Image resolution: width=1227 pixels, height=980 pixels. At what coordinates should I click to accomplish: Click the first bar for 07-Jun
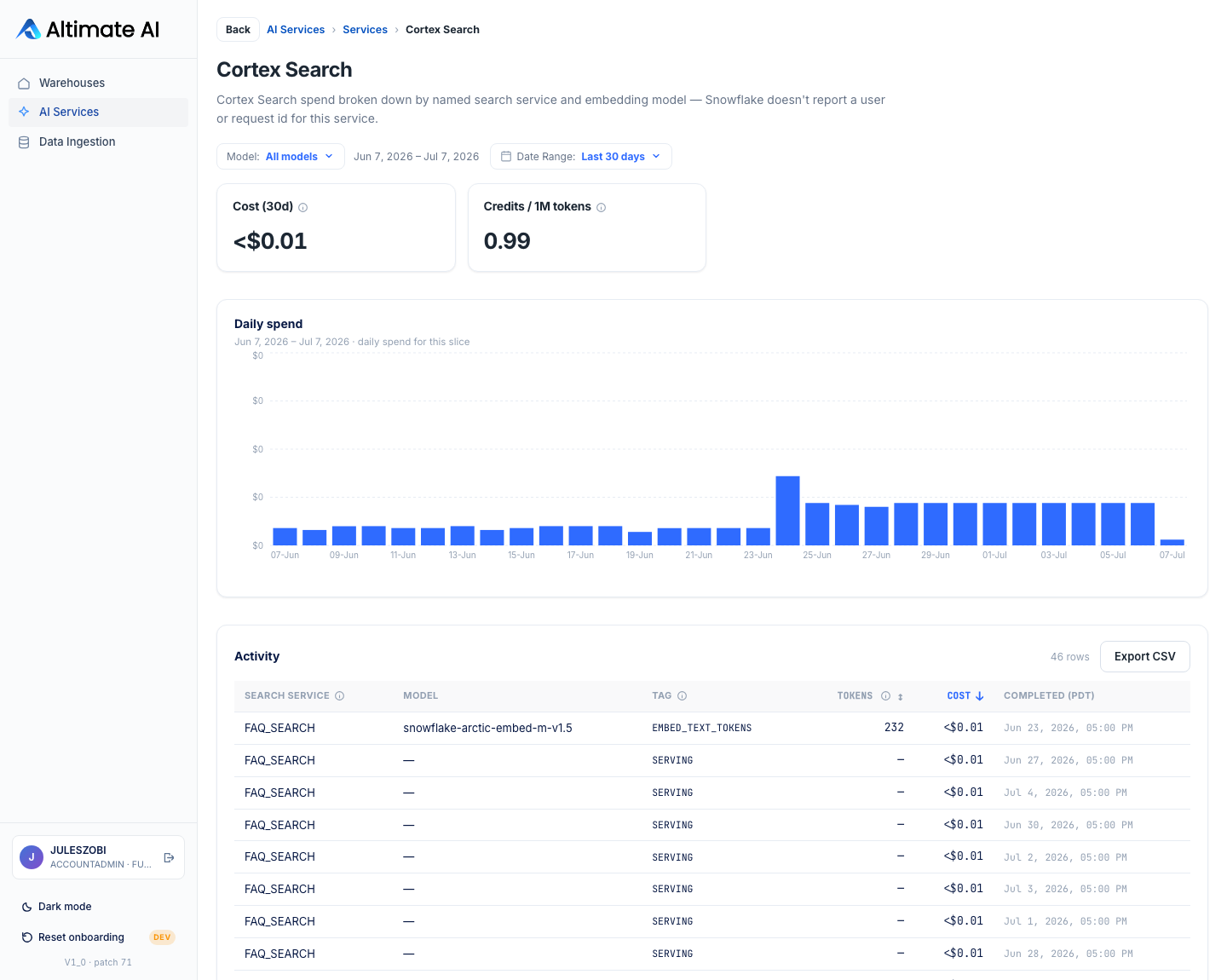coord(285,537)
